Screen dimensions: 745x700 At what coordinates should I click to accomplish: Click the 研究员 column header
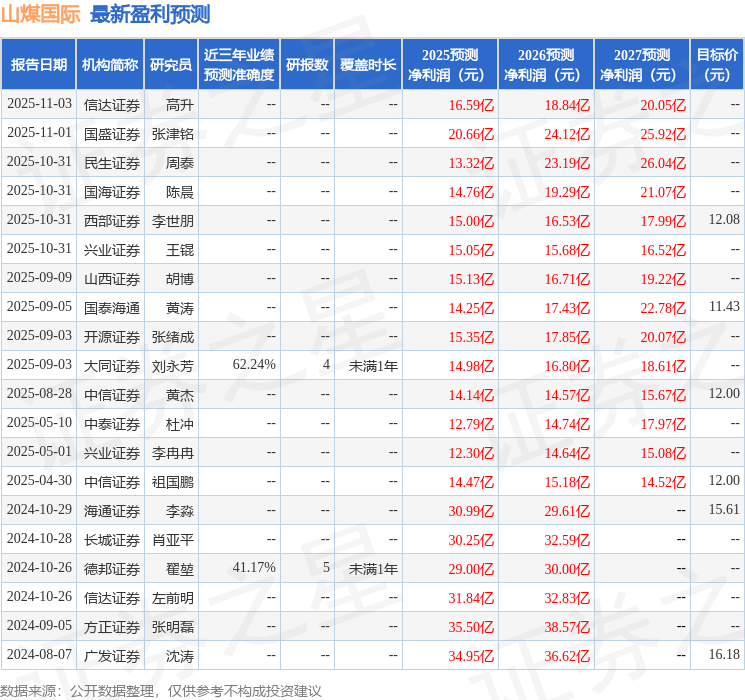tap(171, 65)
